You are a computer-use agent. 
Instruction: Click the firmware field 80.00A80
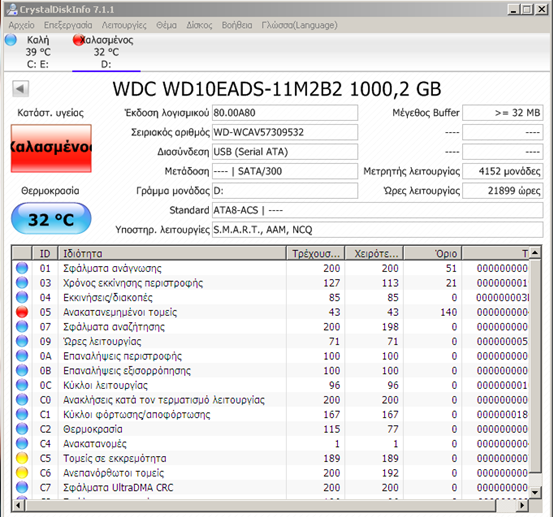click(x=285, y=113)
